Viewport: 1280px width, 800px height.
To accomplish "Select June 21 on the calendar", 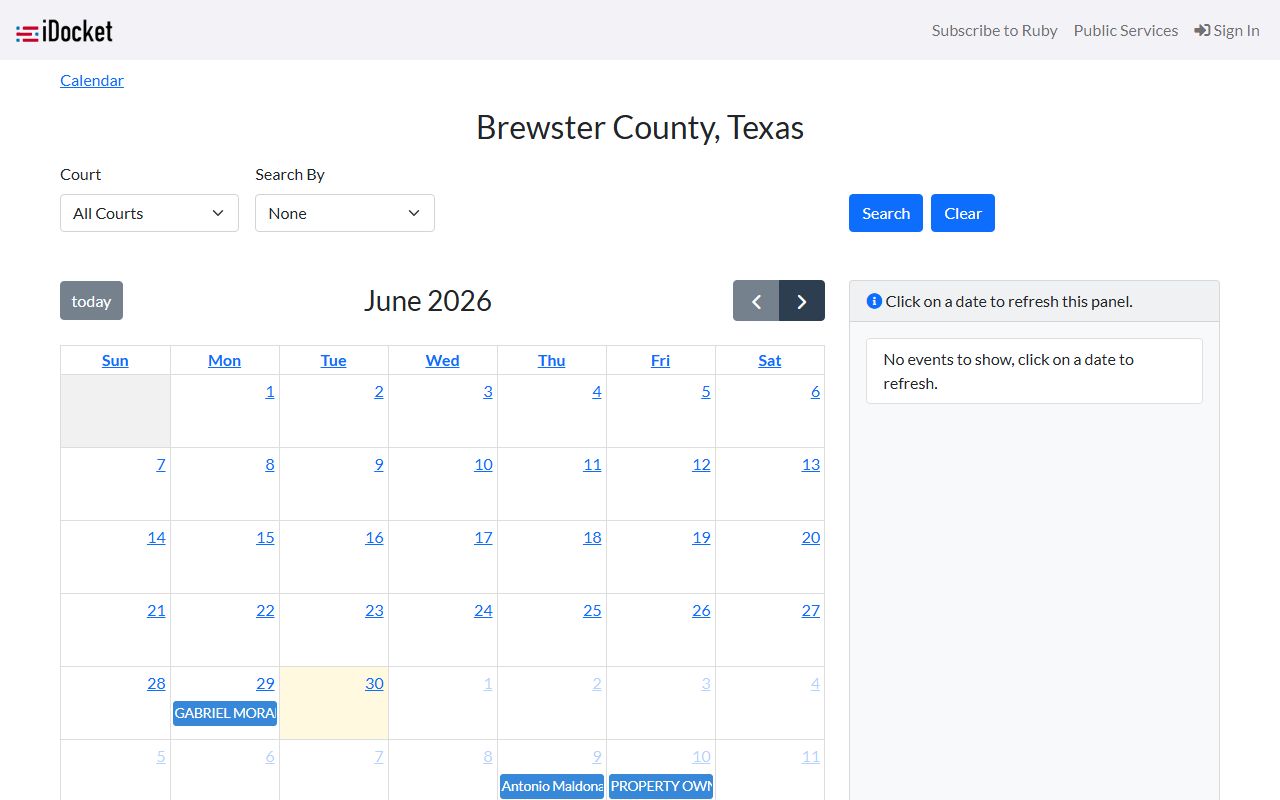I will pyautogui.click(x=156, y=610).
